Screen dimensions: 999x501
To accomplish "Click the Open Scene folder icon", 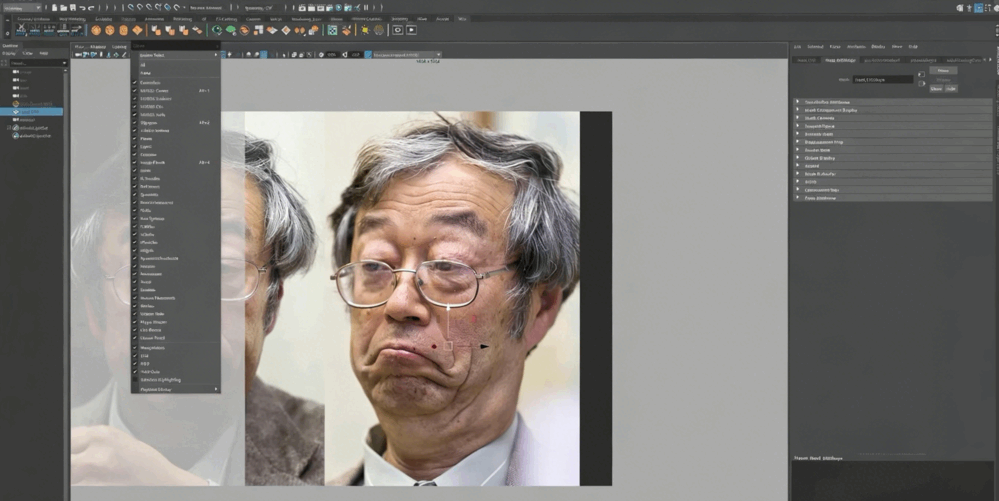I will click(x=64, y=8).
